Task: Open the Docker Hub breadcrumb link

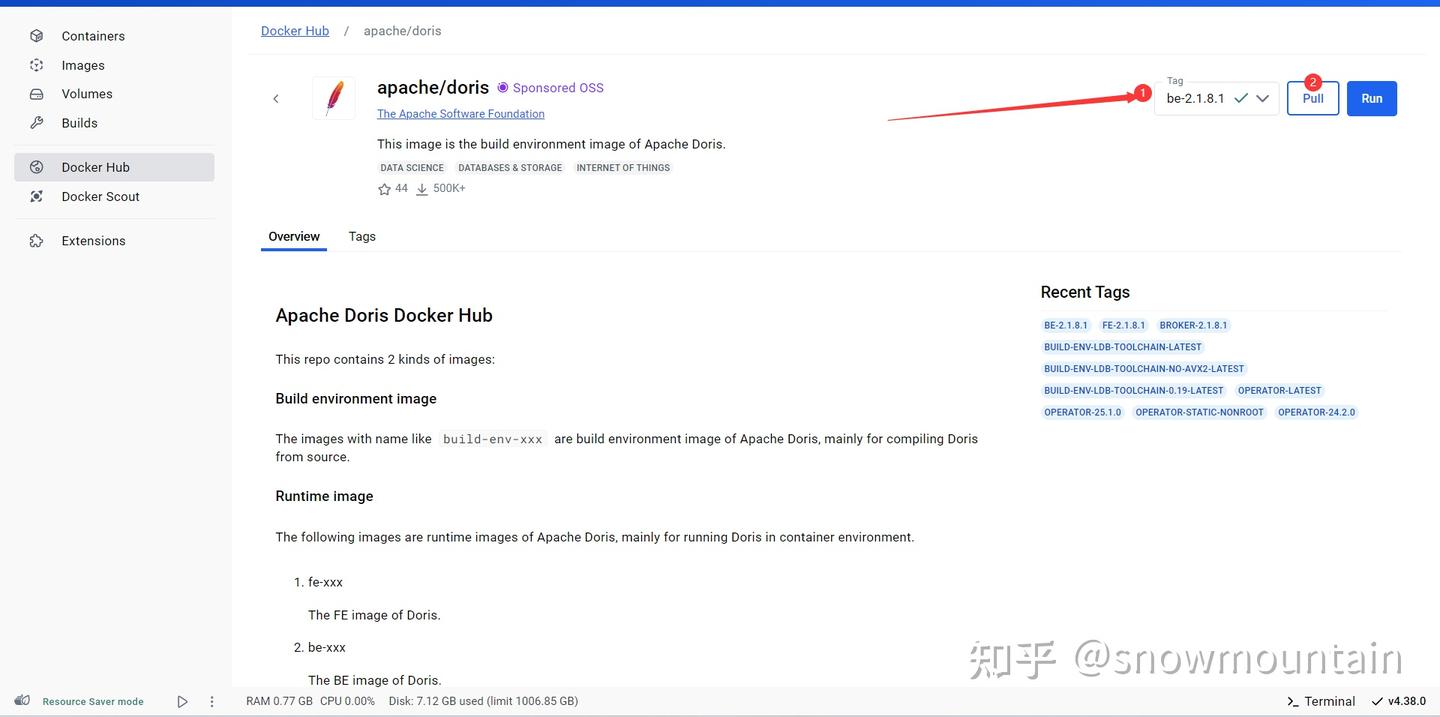Action: [295, 30]
